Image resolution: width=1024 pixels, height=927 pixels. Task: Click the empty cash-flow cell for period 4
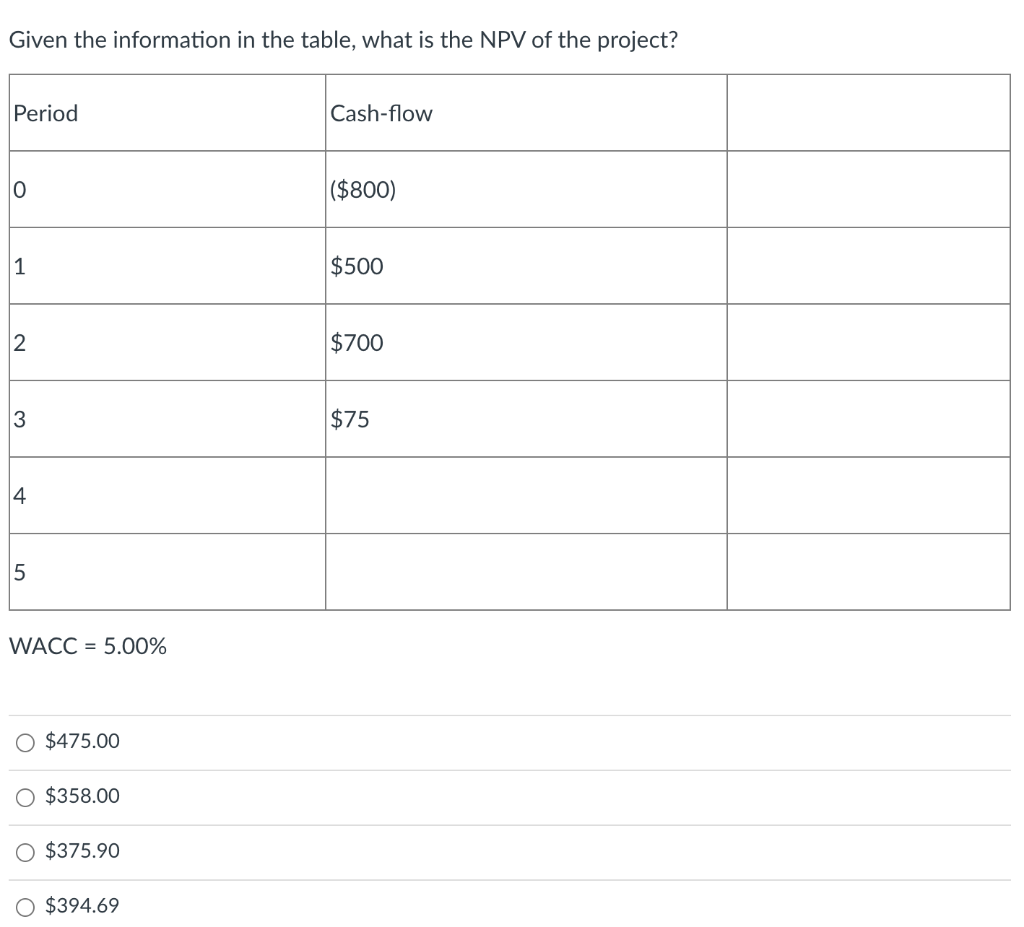[x=525, y=495]
